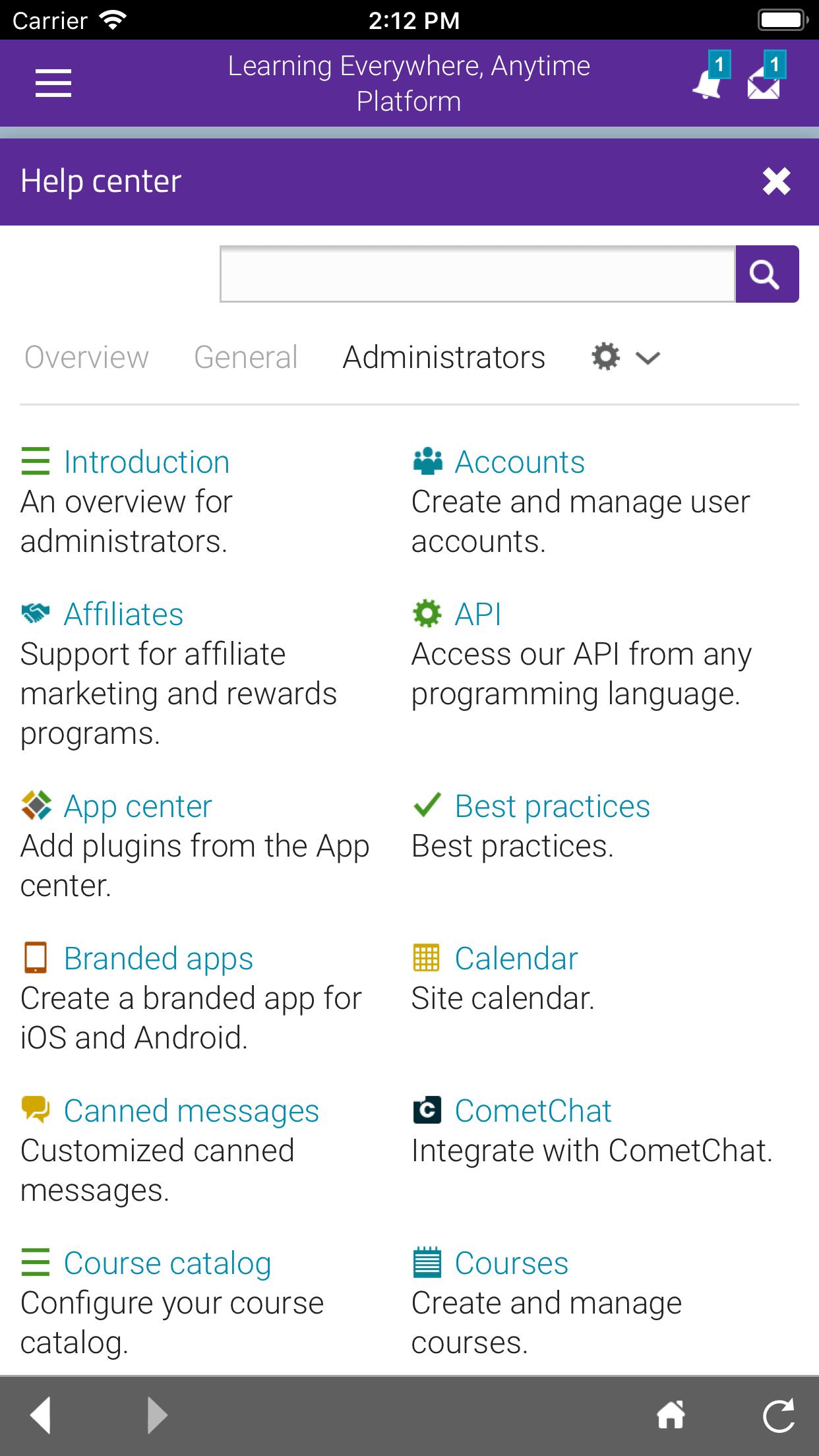The width and height of the screenshot is (819, 1456).
Task: Reload the page with refresh icon
Action: point(778,1414)
